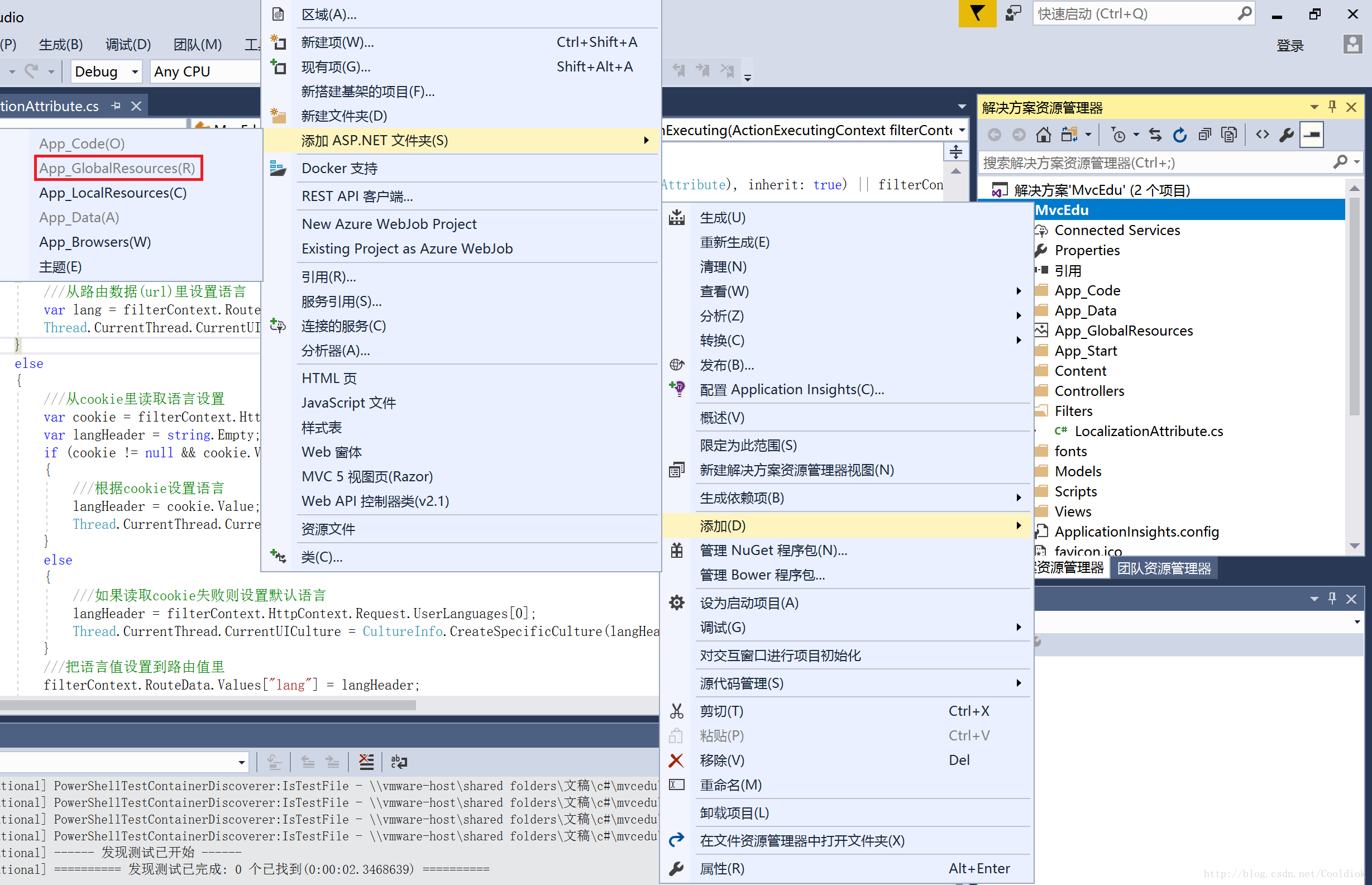The width and height of the screenshot is (1372, 885).
Task: Click the Build (生成) icon in toolbar
Action: point(61,42)
